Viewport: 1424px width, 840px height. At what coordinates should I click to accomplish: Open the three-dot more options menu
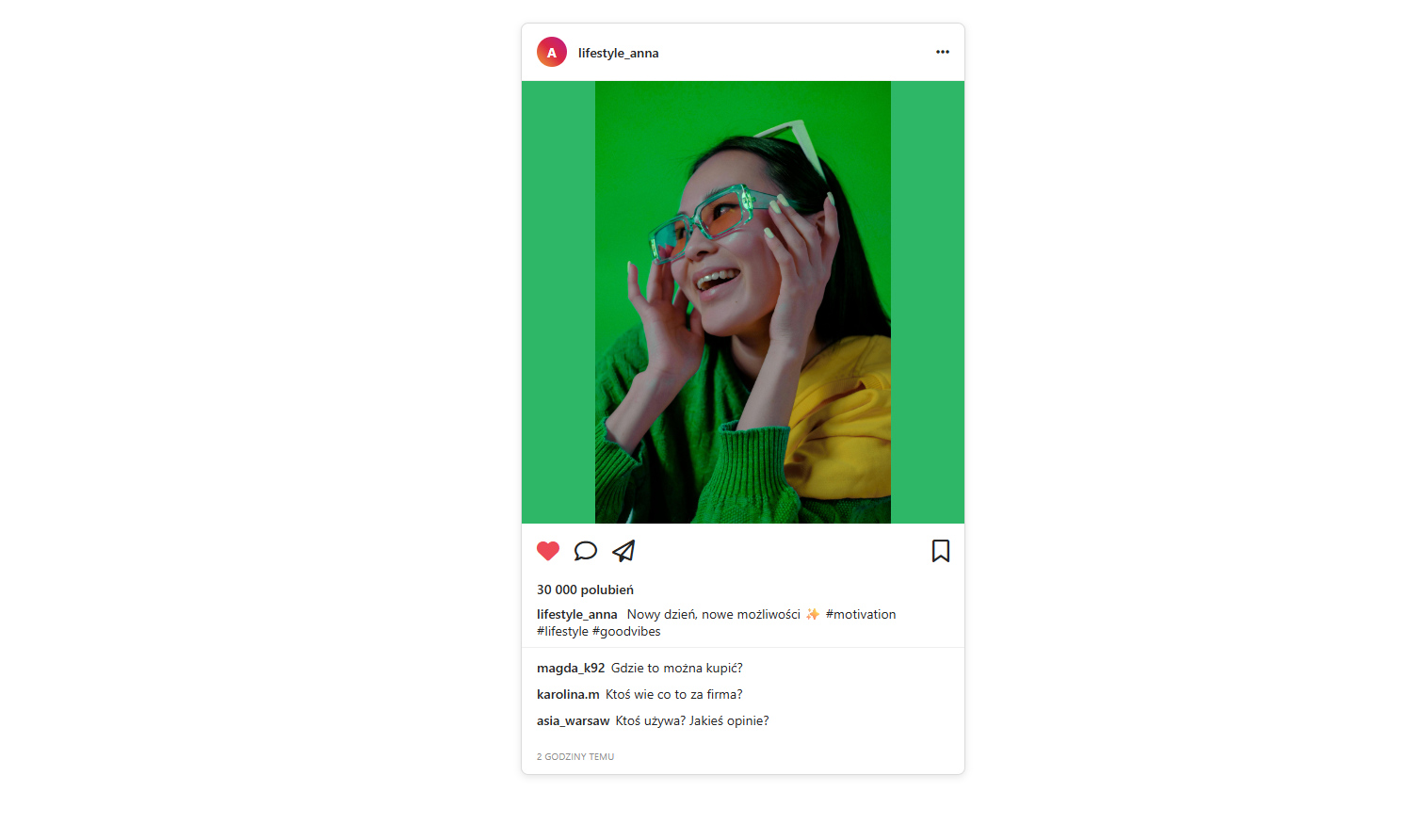[x=943, y=52]
